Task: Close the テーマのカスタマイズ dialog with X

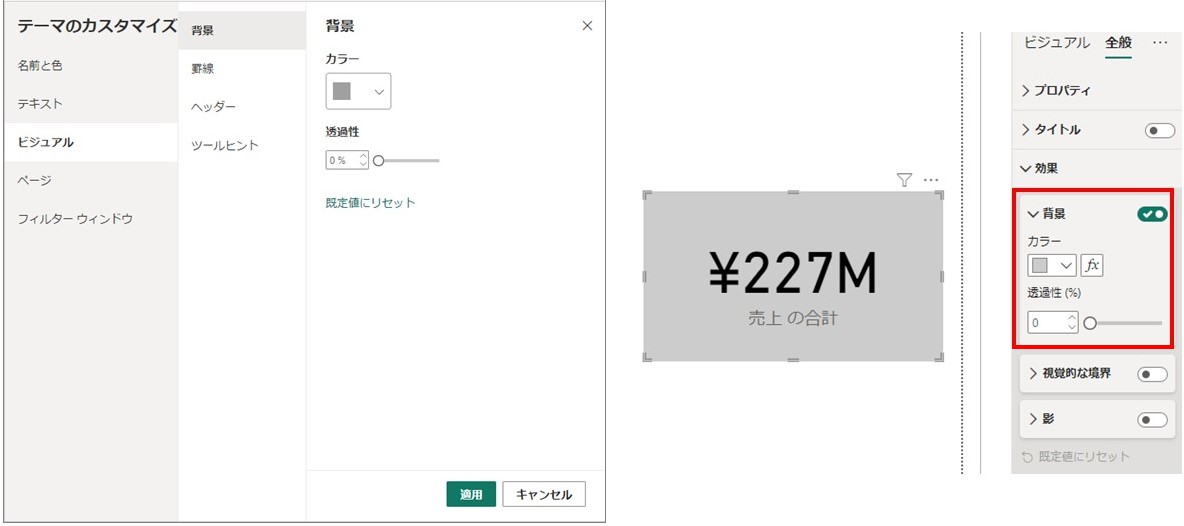Action: (x=587, y=26)
